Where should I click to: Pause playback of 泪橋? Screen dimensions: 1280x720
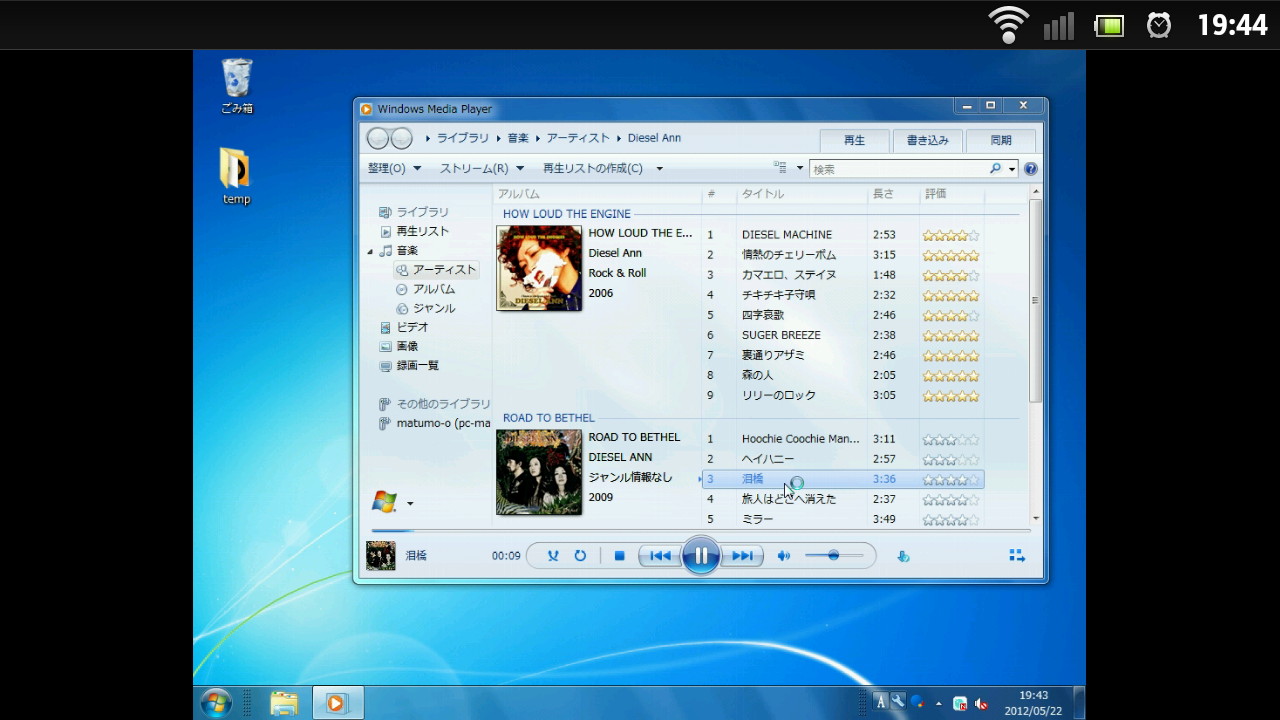pos(701,555)
